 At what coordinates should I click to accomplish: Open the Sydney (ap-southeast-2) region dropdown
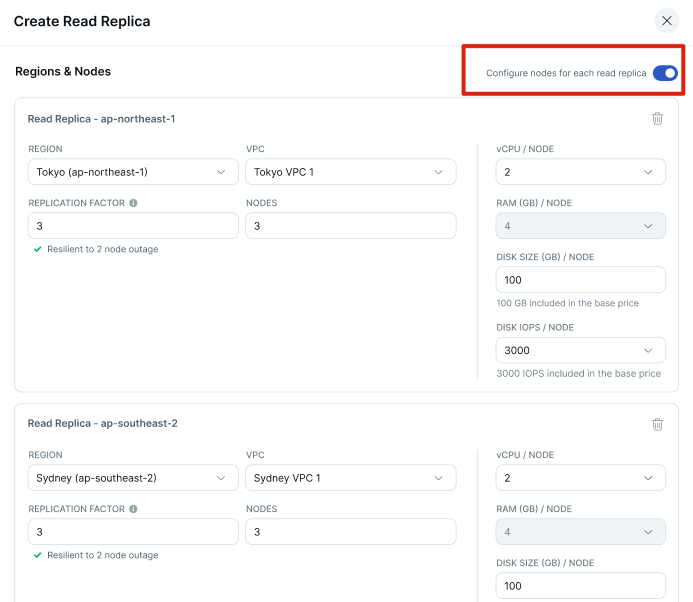(x=132, y=478)
